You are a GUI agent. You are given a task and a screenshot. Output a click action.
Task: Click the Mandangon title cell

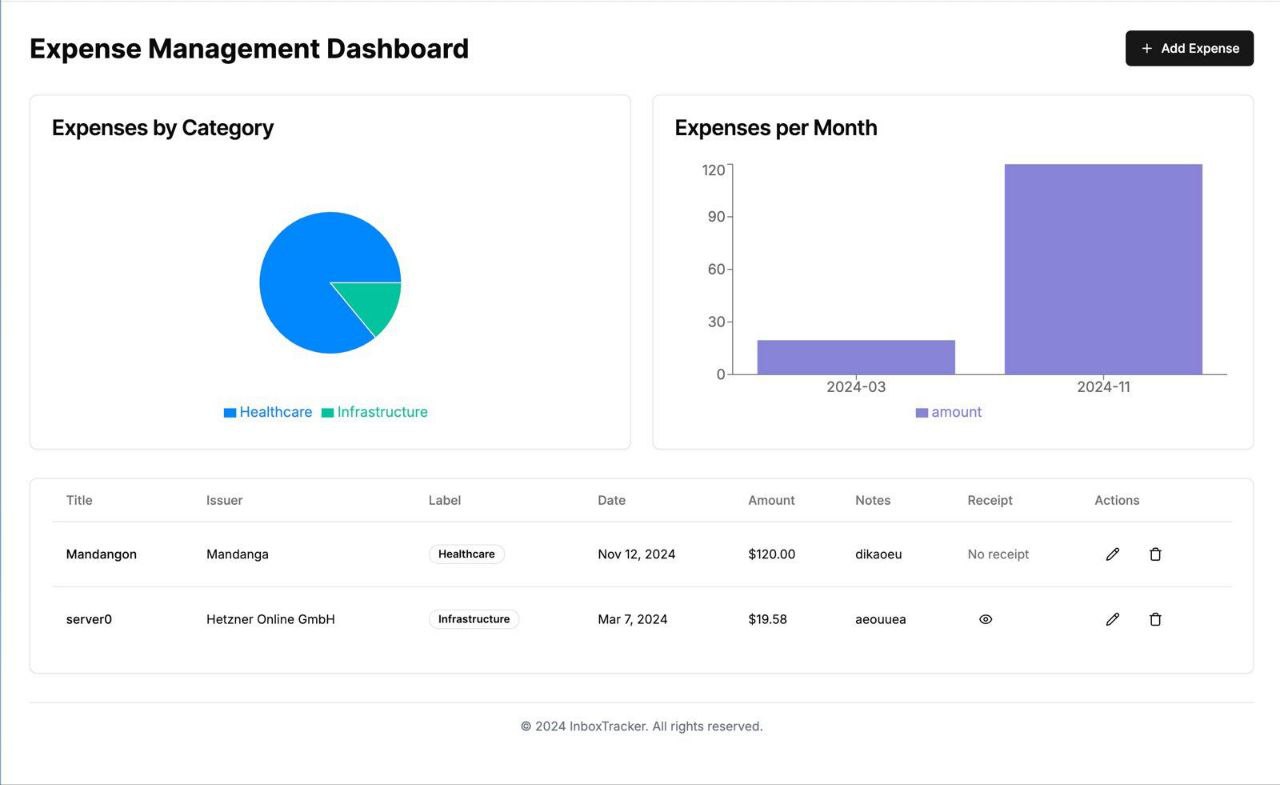click(101, 554)
